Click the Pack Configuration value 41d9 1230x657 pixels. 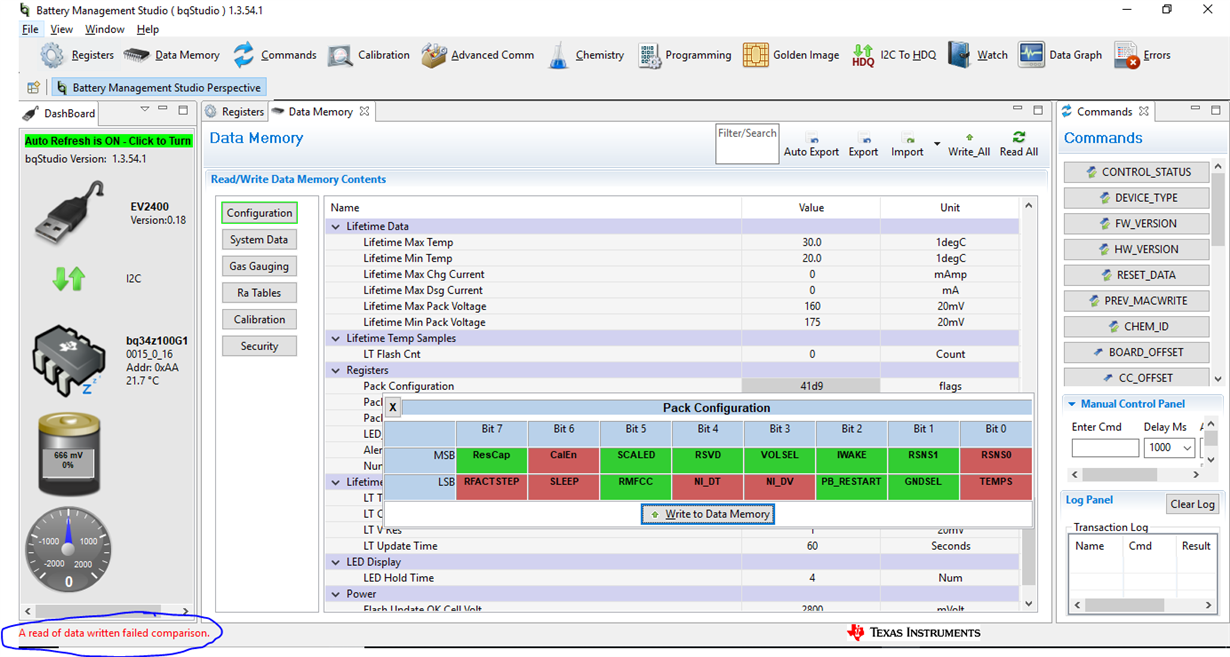pyautogui.click(x=811, y=386)
